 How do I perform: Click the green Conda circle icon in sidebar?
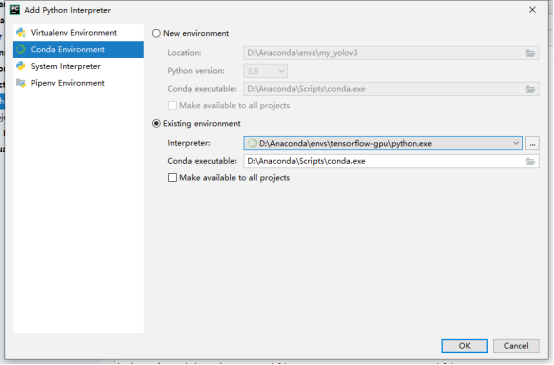[x=21, y=49]
